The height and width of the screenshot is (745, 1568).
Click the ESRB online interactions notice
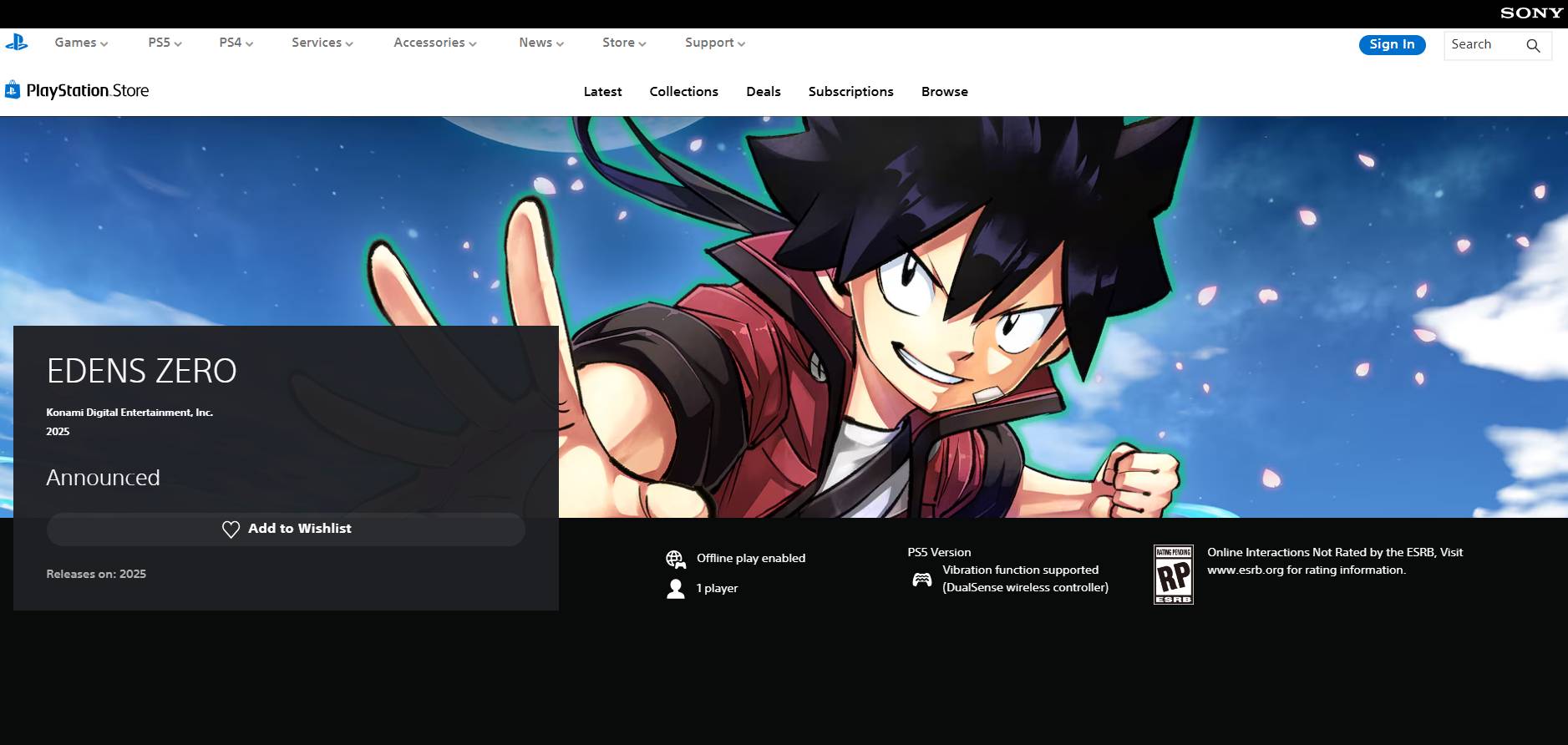(x=1335, y=561)
